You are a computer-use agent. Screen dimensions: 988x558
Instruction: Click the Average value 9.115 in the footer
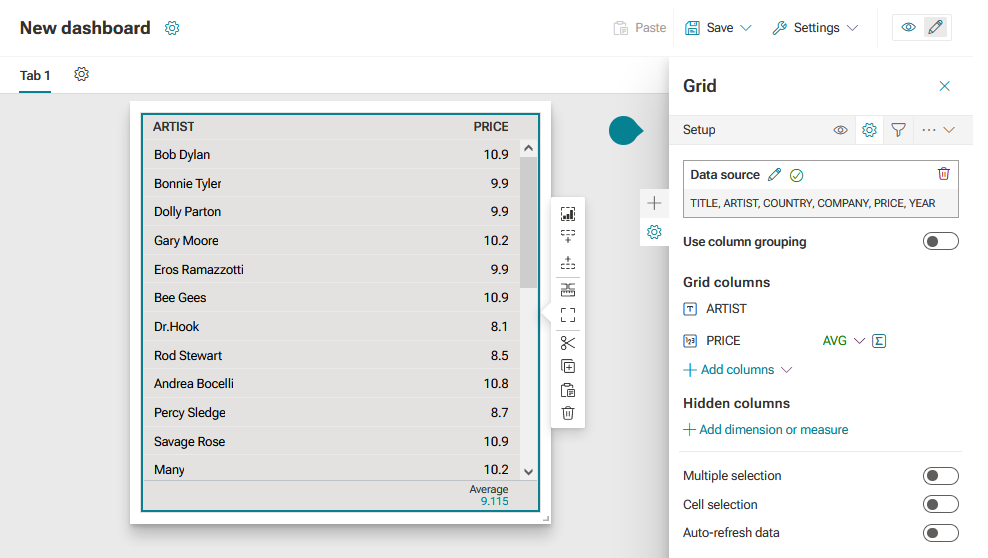[x=495, y=501]
